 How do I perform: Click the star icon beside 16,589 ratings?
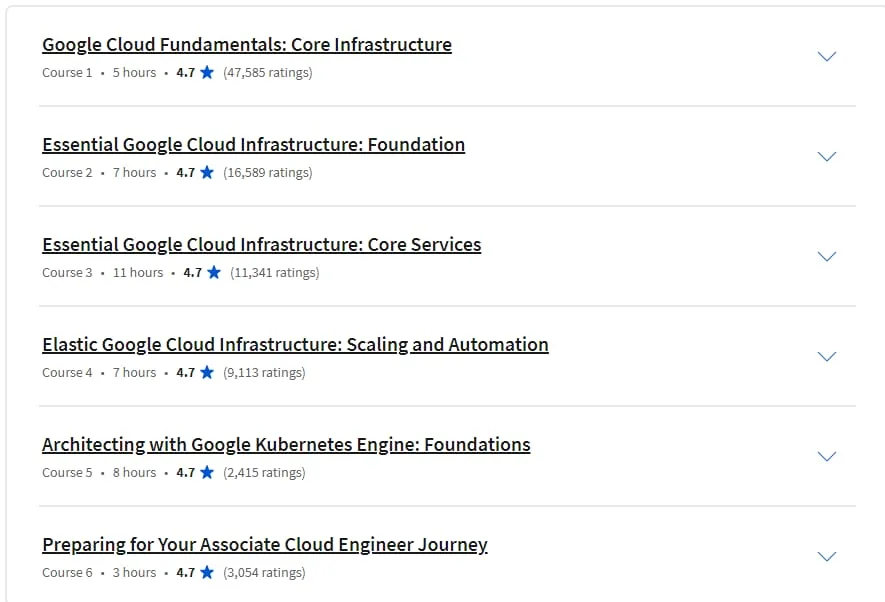(x=207, y=172)
